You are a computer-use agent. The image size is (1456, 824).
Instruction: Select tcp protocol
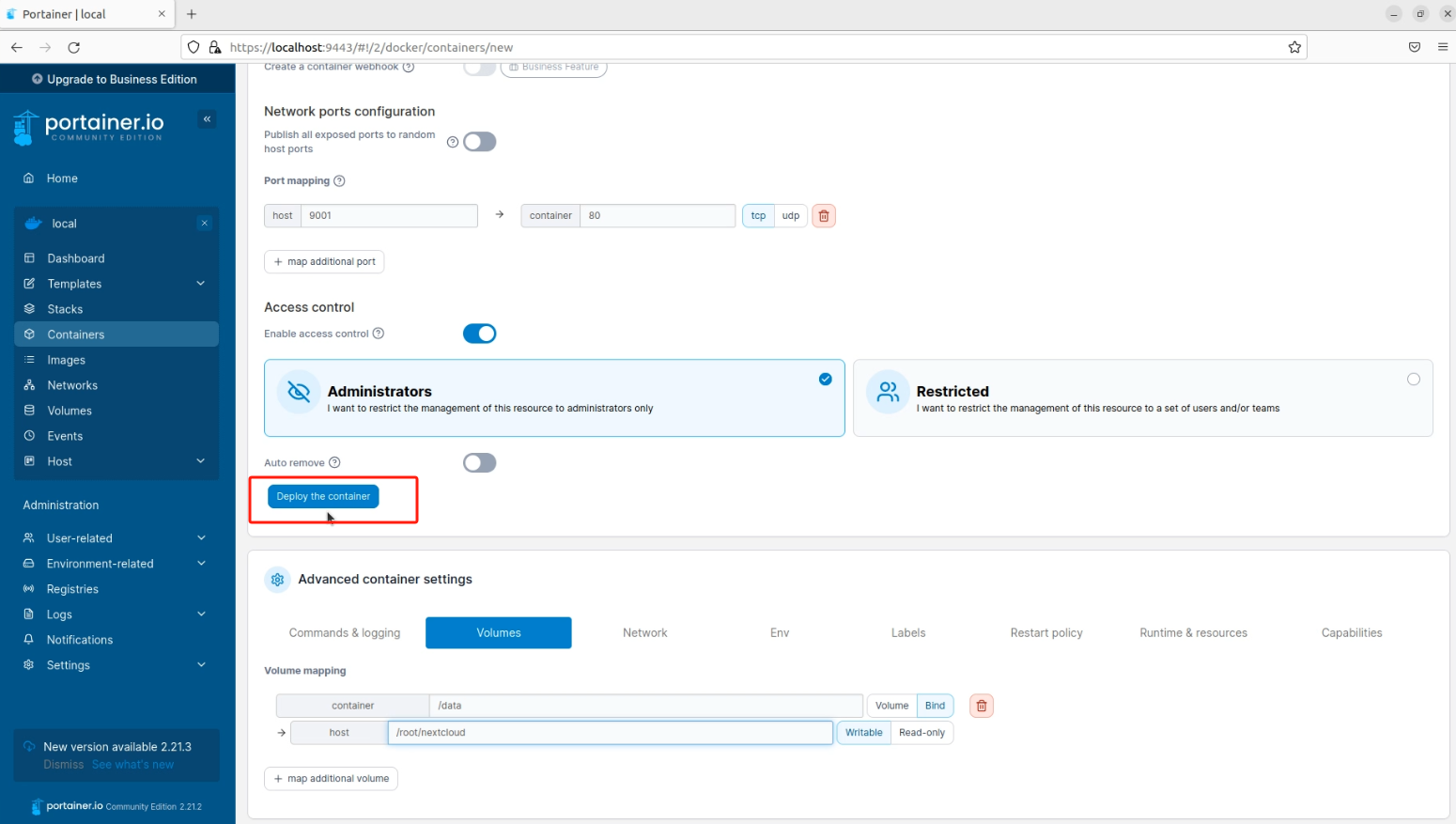[758, 216]
